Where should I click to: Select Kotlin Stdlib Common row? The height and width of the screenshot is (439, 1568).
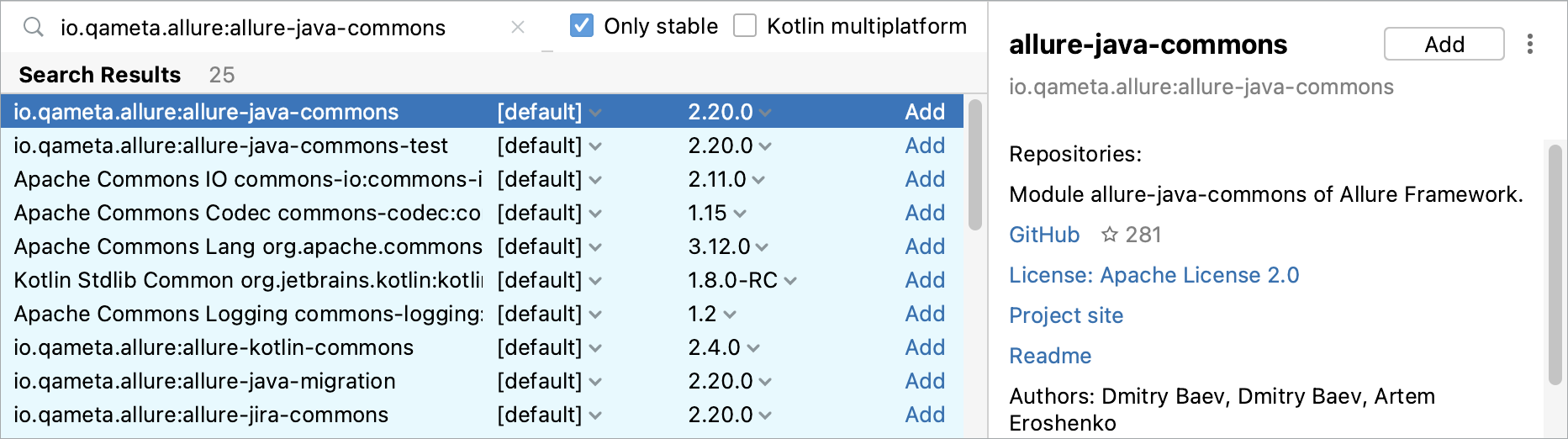(x=482, y=280)
